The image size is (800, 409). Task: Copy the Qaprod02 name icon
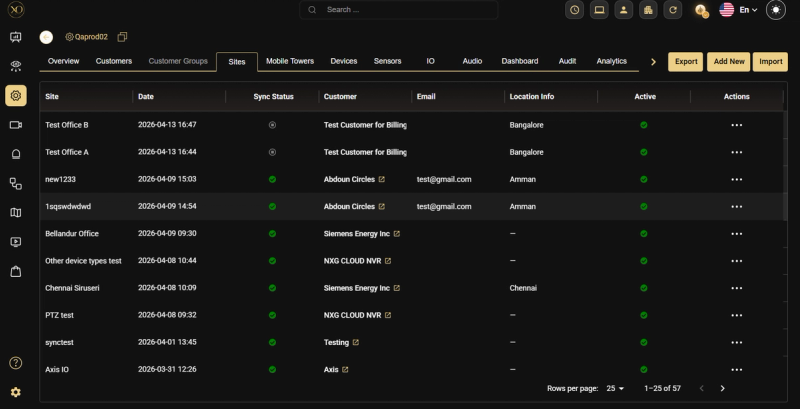(x=122, y=37)
